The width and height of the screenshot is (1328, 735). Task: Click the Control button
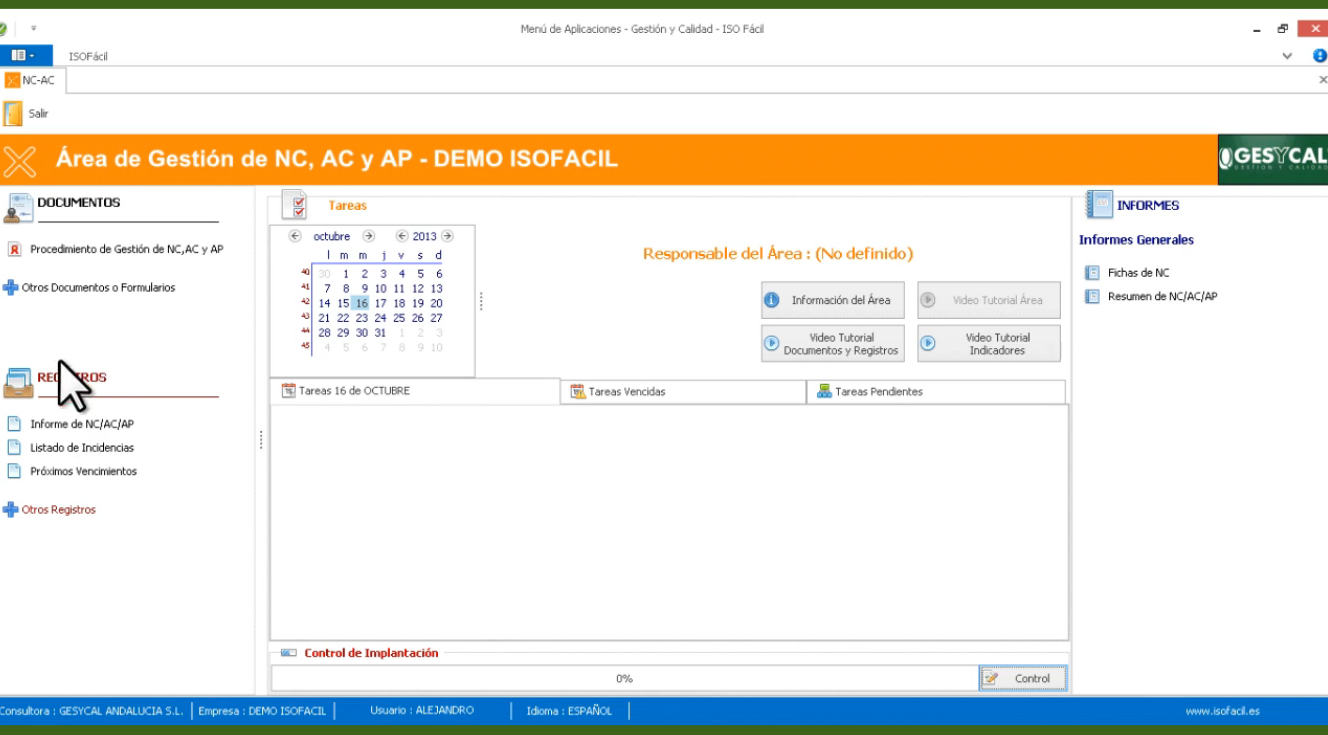[1023, 678]
